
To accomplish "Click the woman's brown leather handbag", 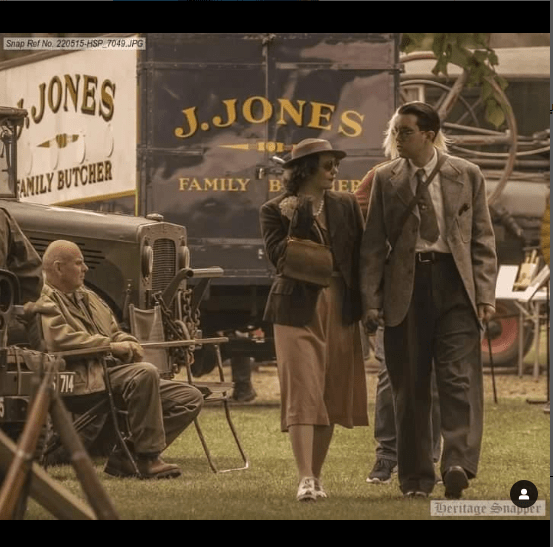I will coord(307,260).
